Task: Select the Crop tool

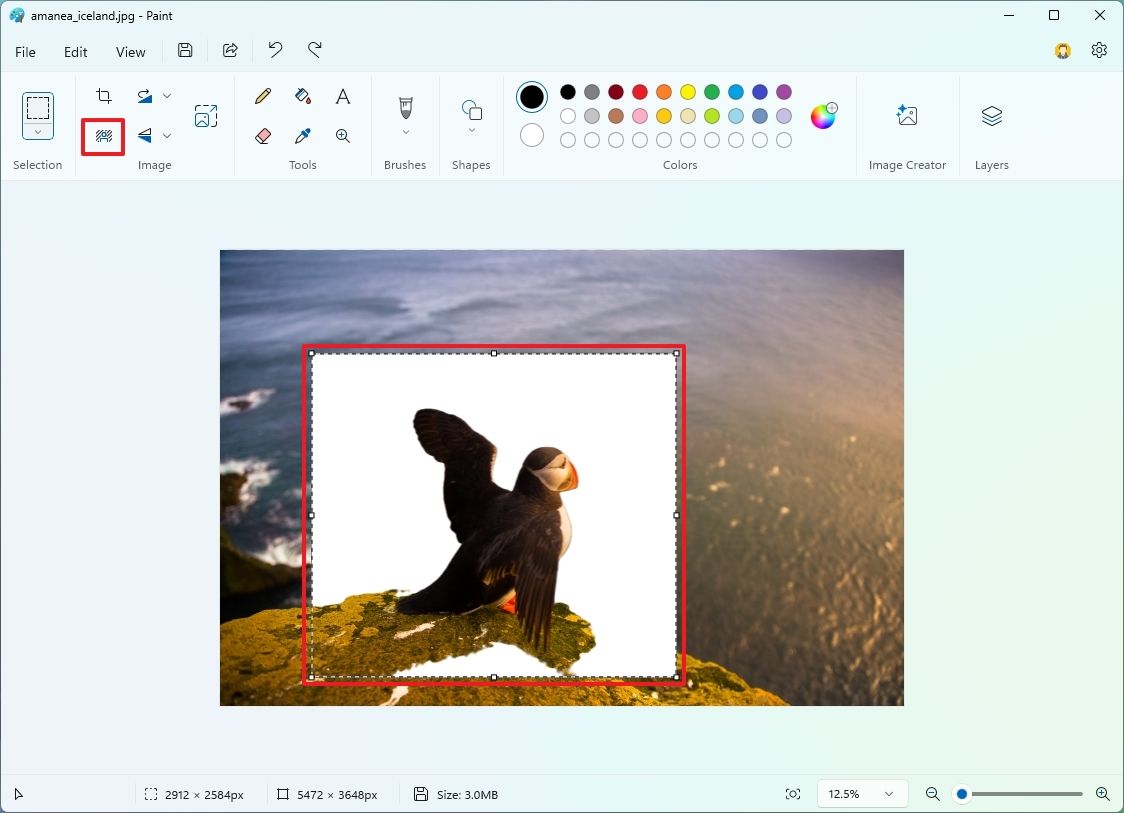Action: coord(103,95)
